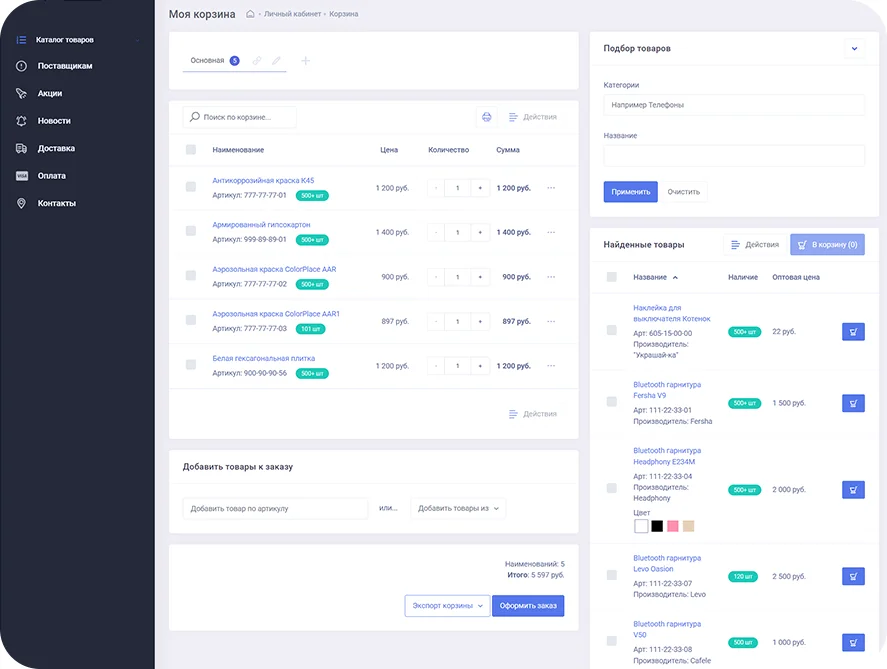Click the Поставщикам sidebar icon
This screenshot has width=887, height=669.
tap(21, 66)
